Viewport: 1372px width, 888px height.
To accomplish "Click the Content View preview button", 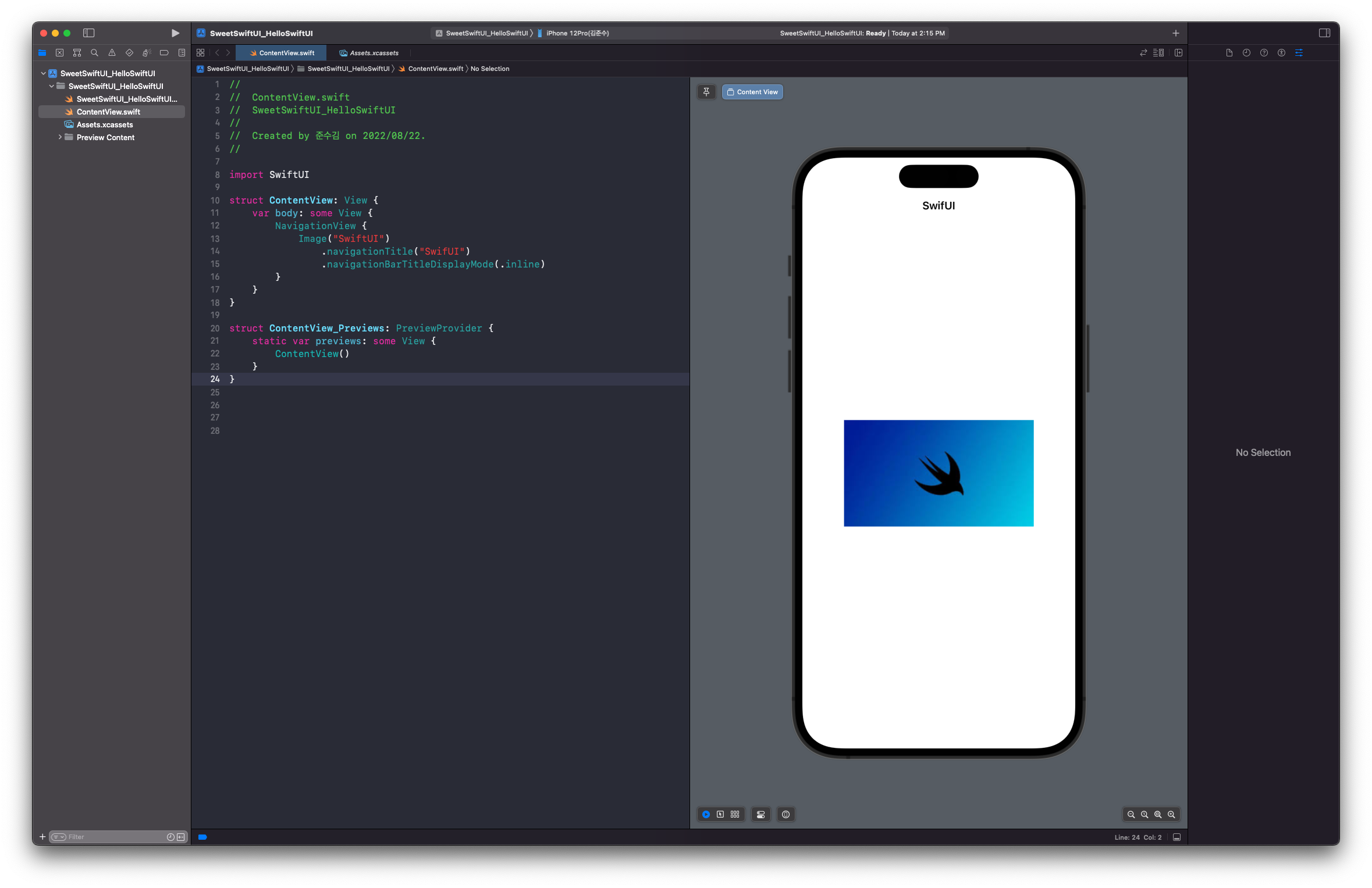I will pyautogui.click(x=752, y=92).
